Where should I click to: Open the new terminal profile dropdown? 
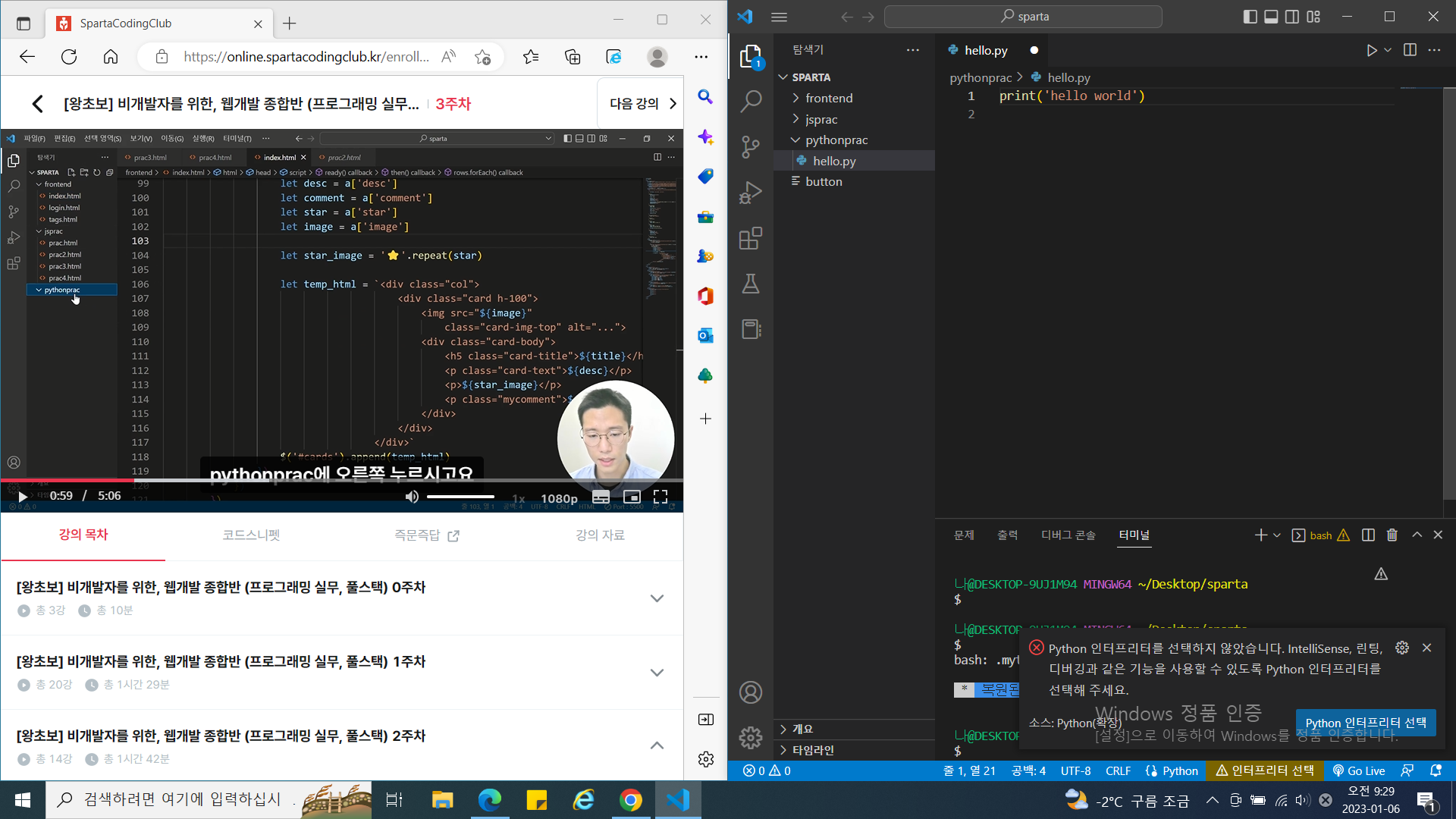tap(1277, 535)
